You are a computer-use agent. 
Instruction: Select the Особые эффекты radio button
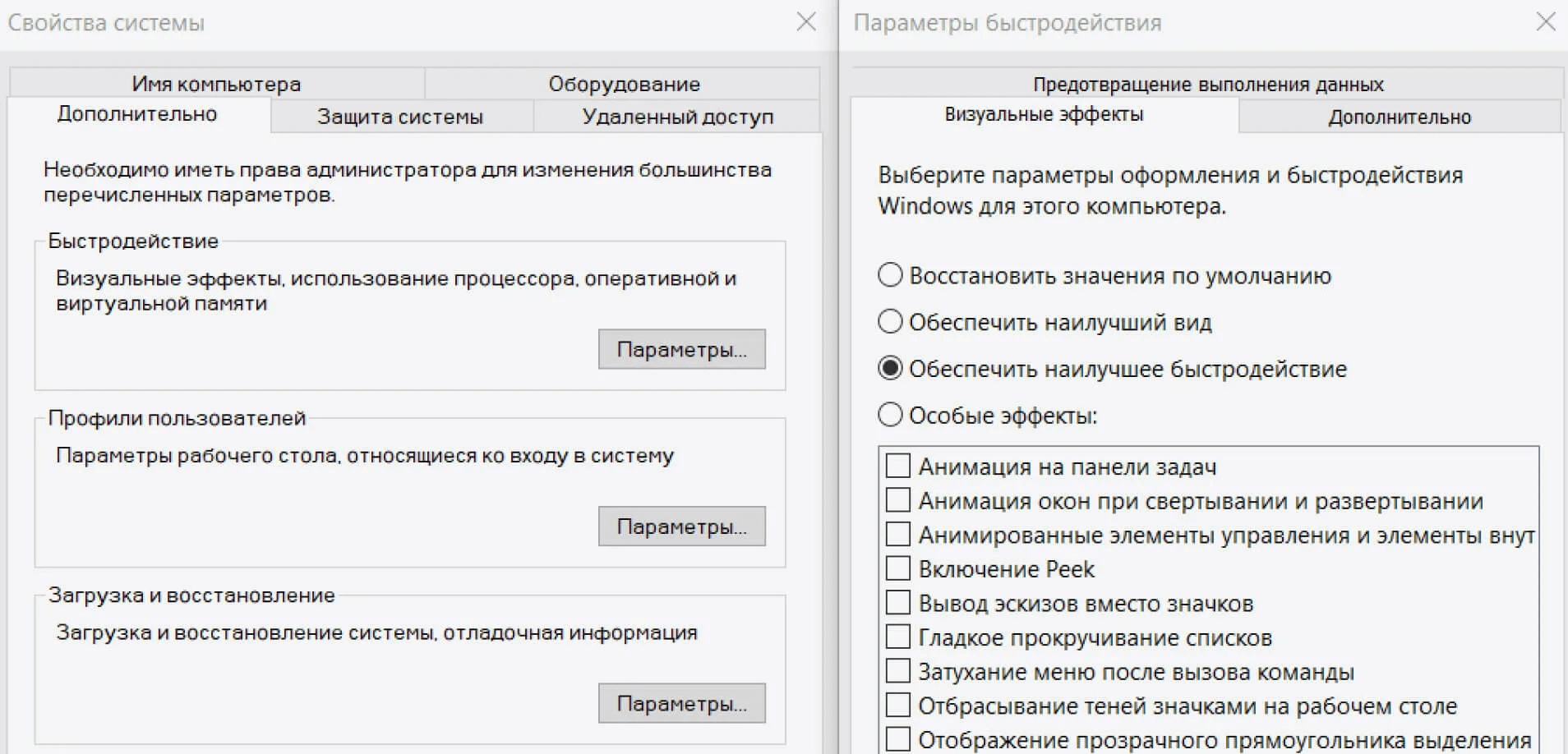click(890, 415)
